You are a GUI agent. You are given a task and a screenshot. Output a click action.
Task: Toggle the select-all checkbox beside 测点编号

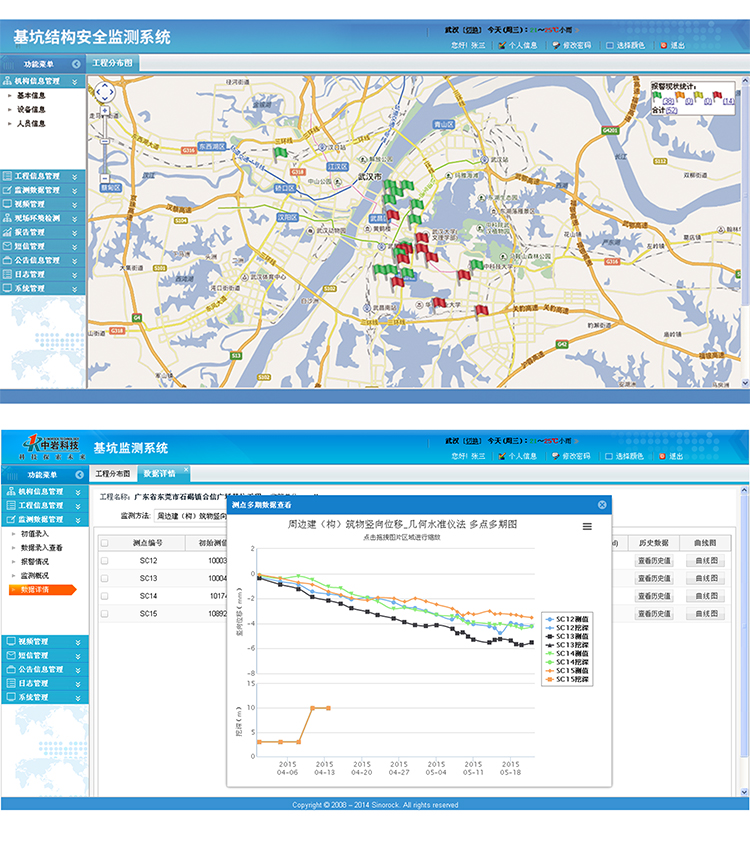[105, 543]
